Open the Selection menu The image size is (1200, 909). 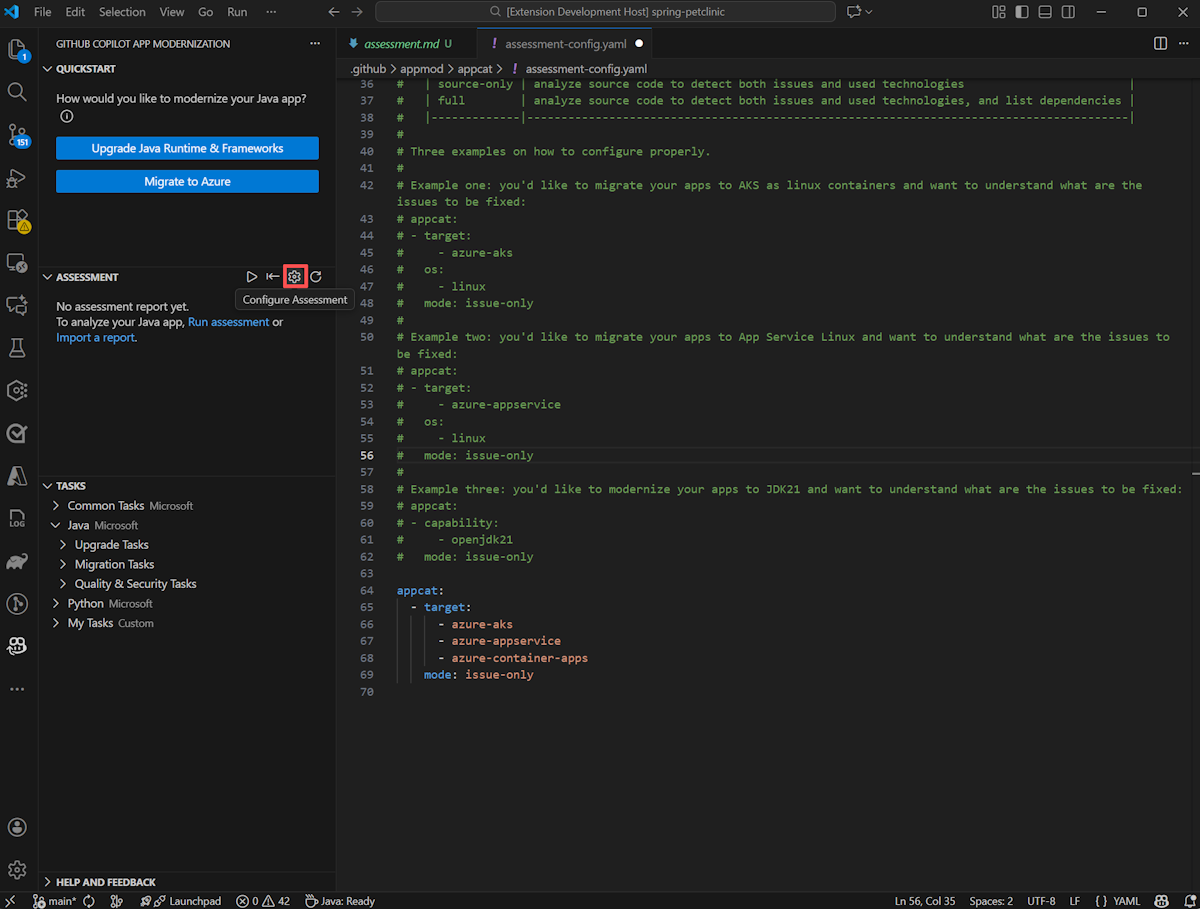click(x=122, y=12)
